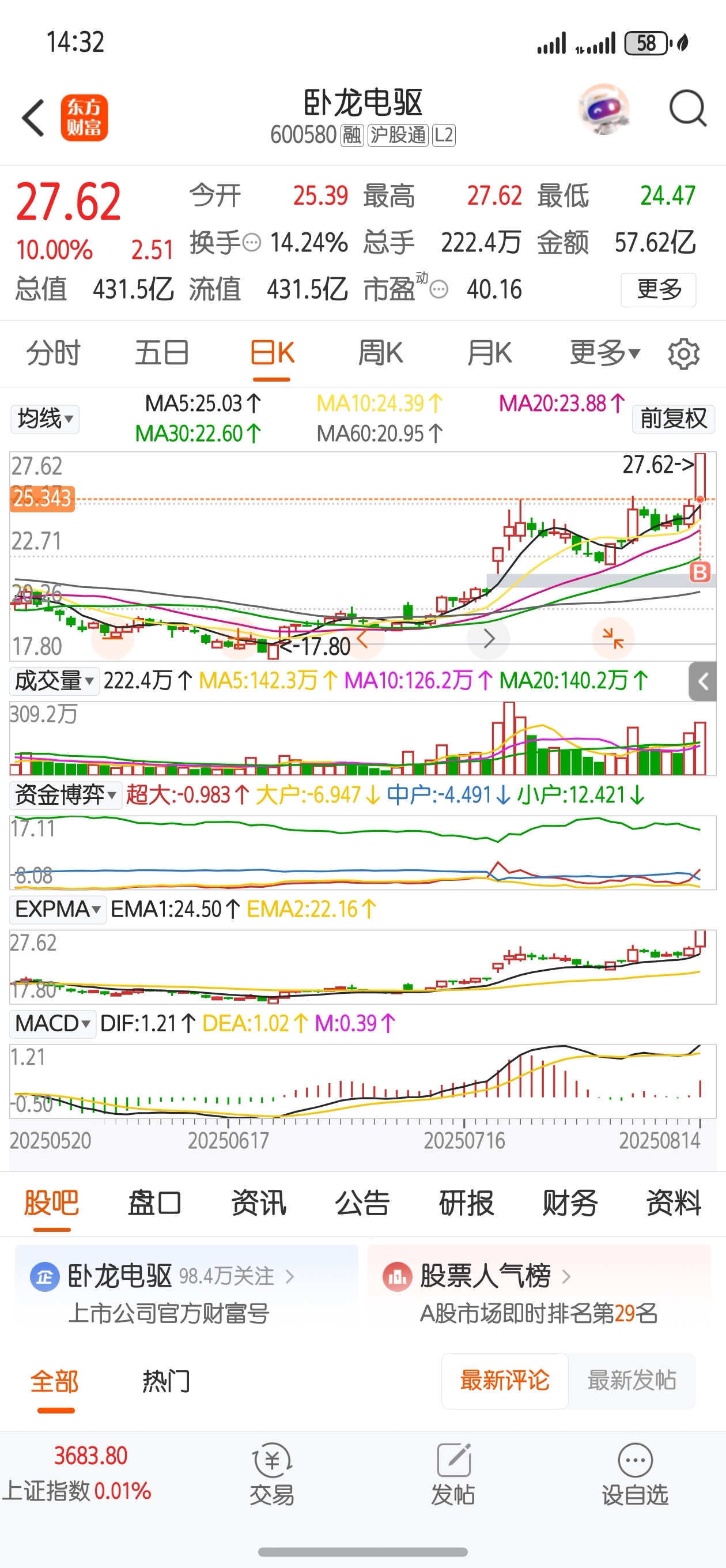Open the 均线 indicator dropdown
Screen dimensions: 726x1568
click(45, 419)
